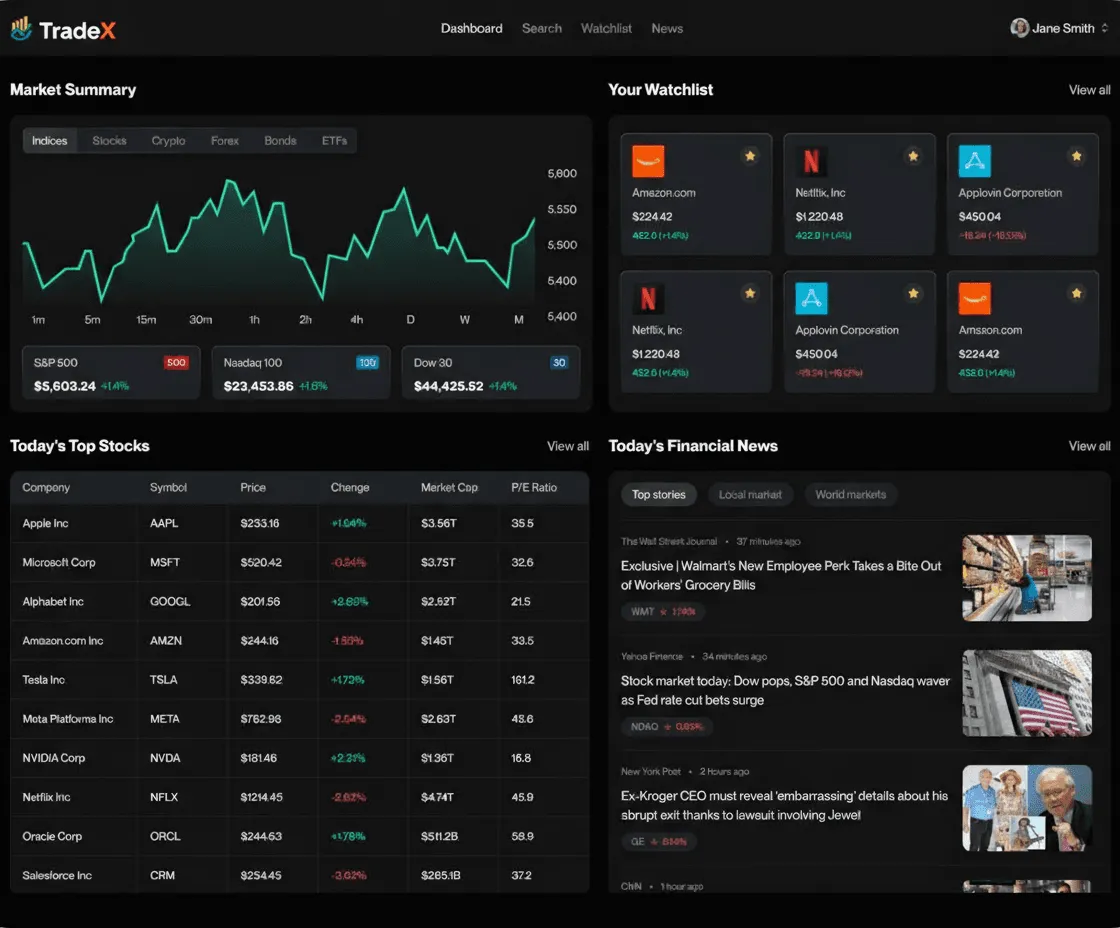
Task: Click the red 500 badge on S&P 500
Action: [x=176, y=362]
